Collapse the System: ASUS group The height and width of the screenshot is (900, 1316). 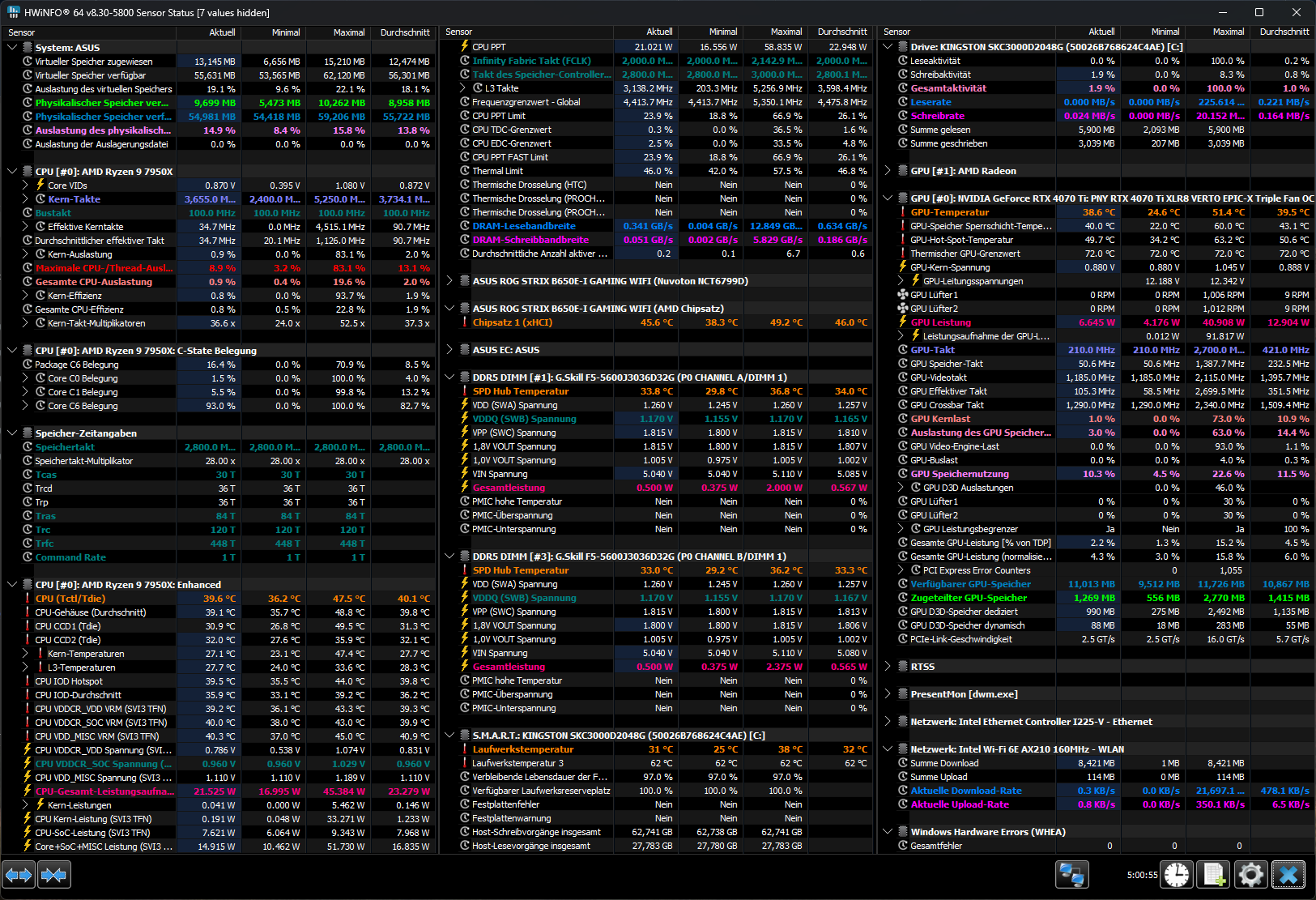tap(12, 48)
